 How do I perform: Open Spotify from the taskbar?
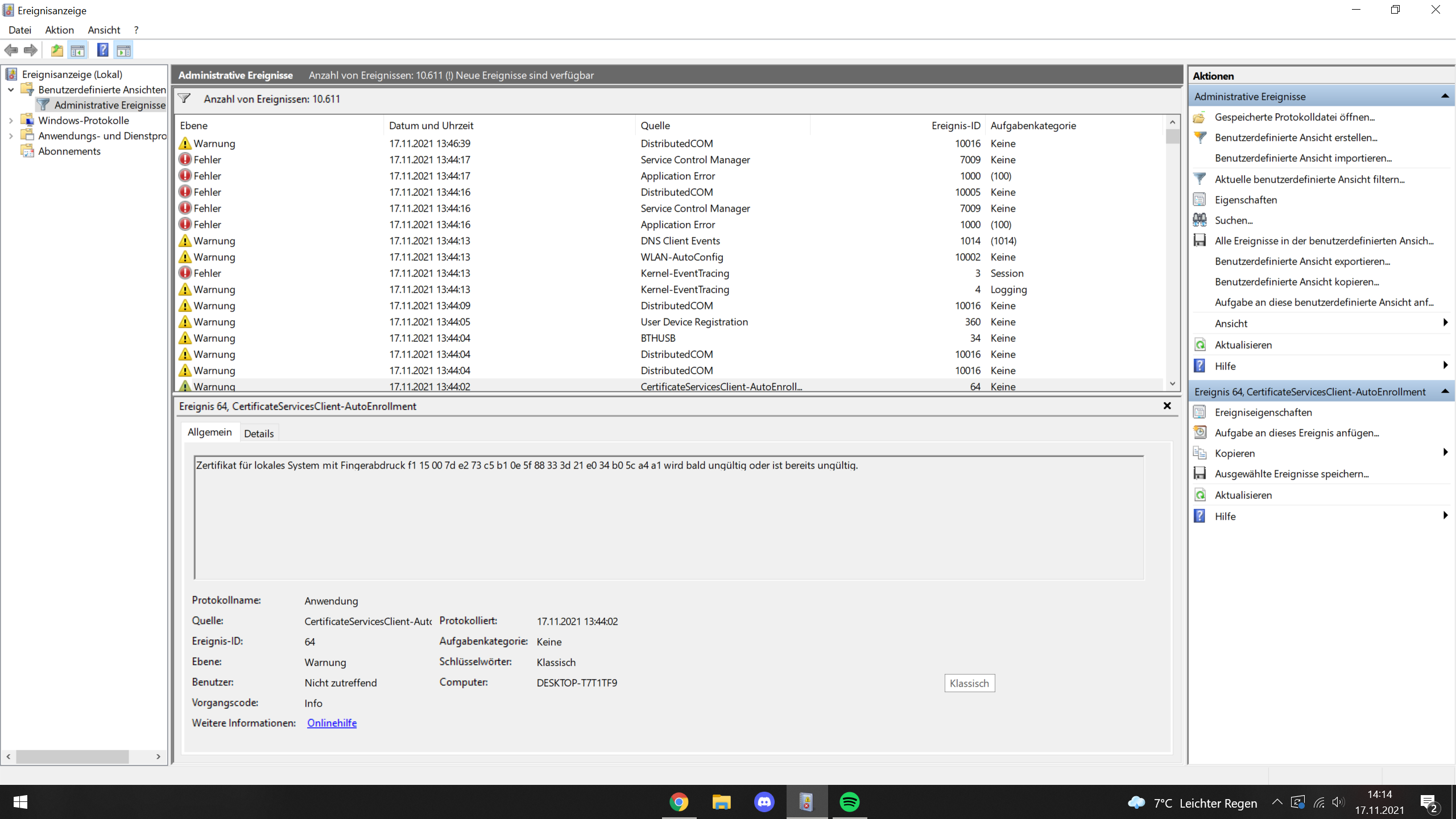coord(849,802)
